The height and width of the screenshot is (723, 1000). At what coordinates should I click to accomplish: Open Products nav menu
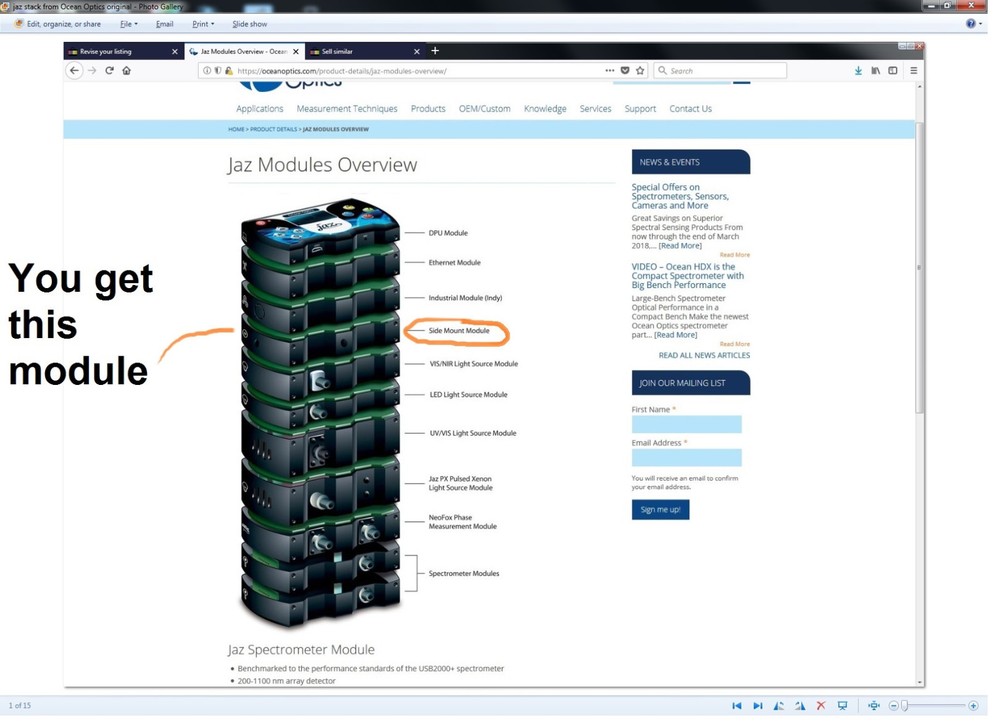click(428, 109)
